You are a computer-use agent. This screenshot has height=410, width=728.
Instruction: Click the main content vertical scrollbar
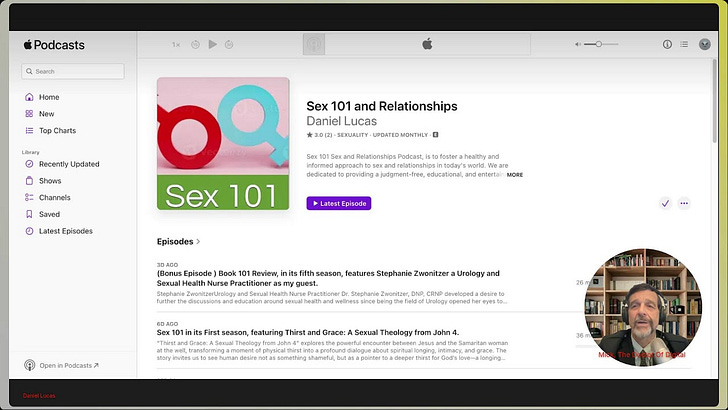(x=715, y=101)
